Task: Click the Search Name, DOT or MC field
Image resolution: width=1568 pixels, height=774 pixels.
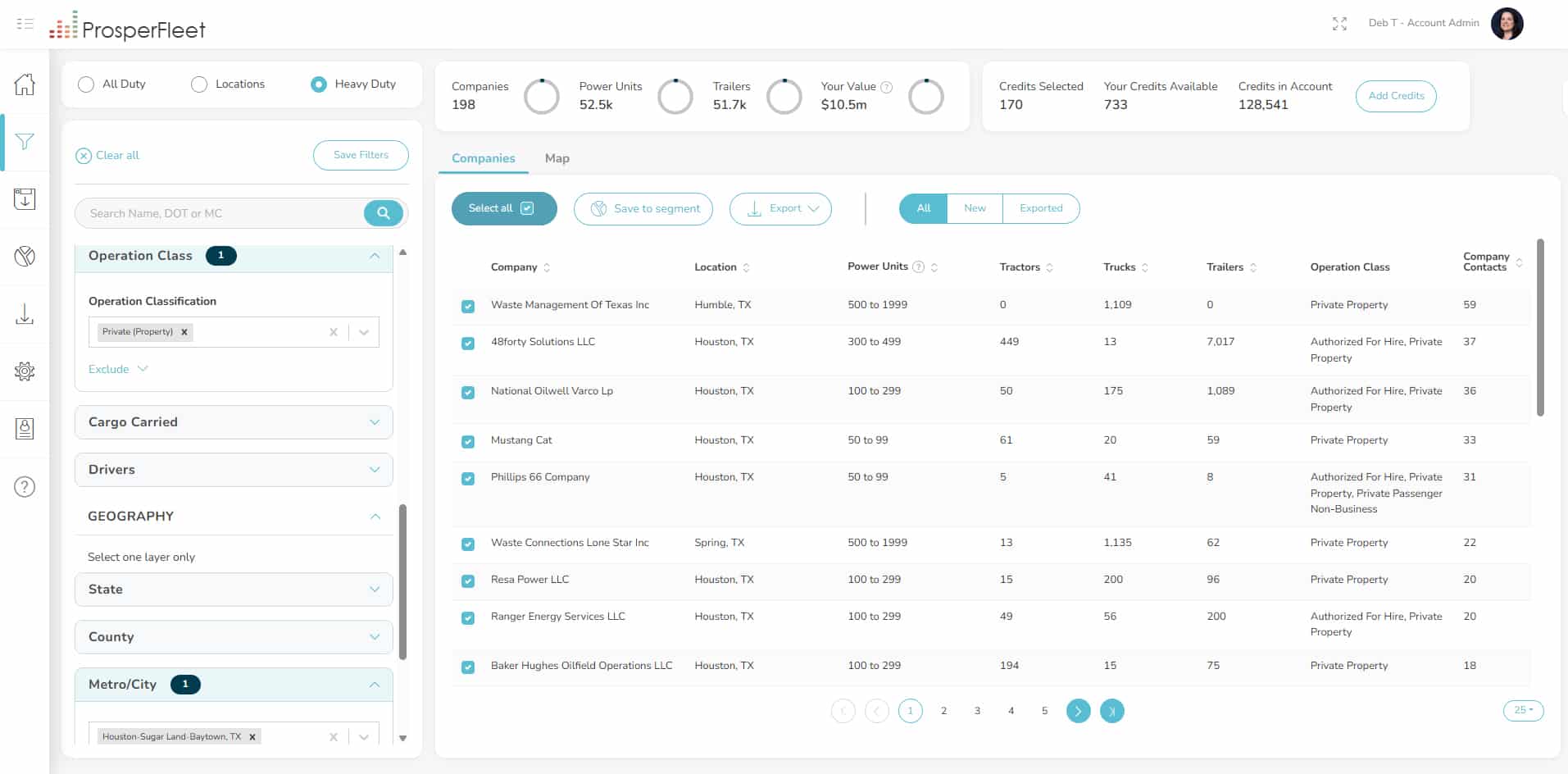Action: pyautogui.click(x=221, y=213)
